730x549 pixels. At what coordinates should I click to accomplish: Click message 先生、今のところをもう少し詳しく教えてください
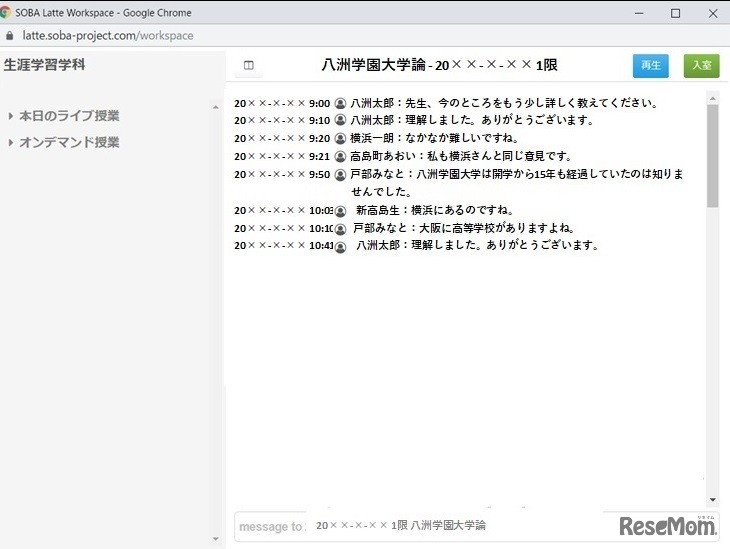(531, 103)
